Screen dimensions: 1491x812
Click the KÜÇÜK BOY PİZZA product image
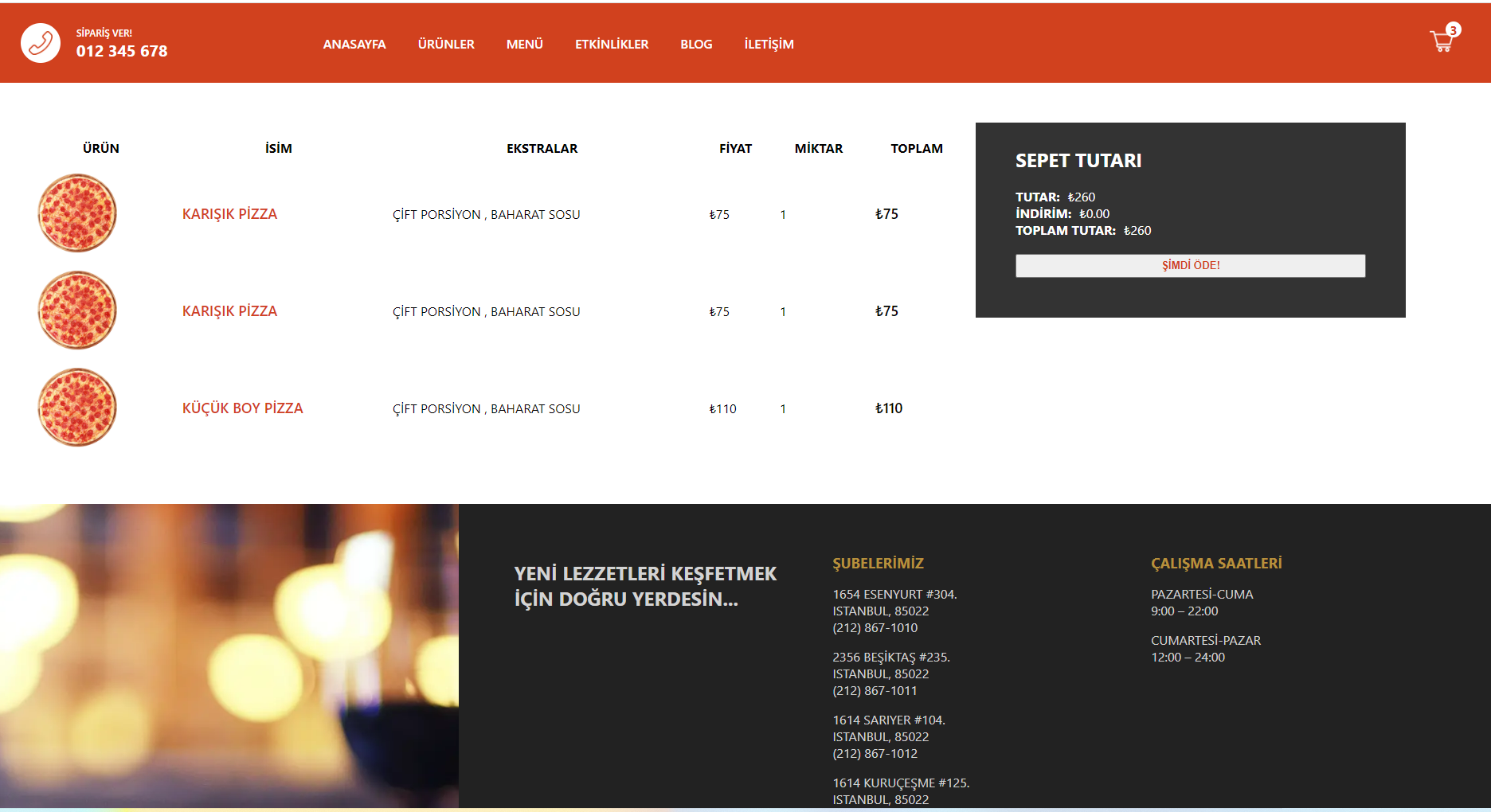(76, 407)
